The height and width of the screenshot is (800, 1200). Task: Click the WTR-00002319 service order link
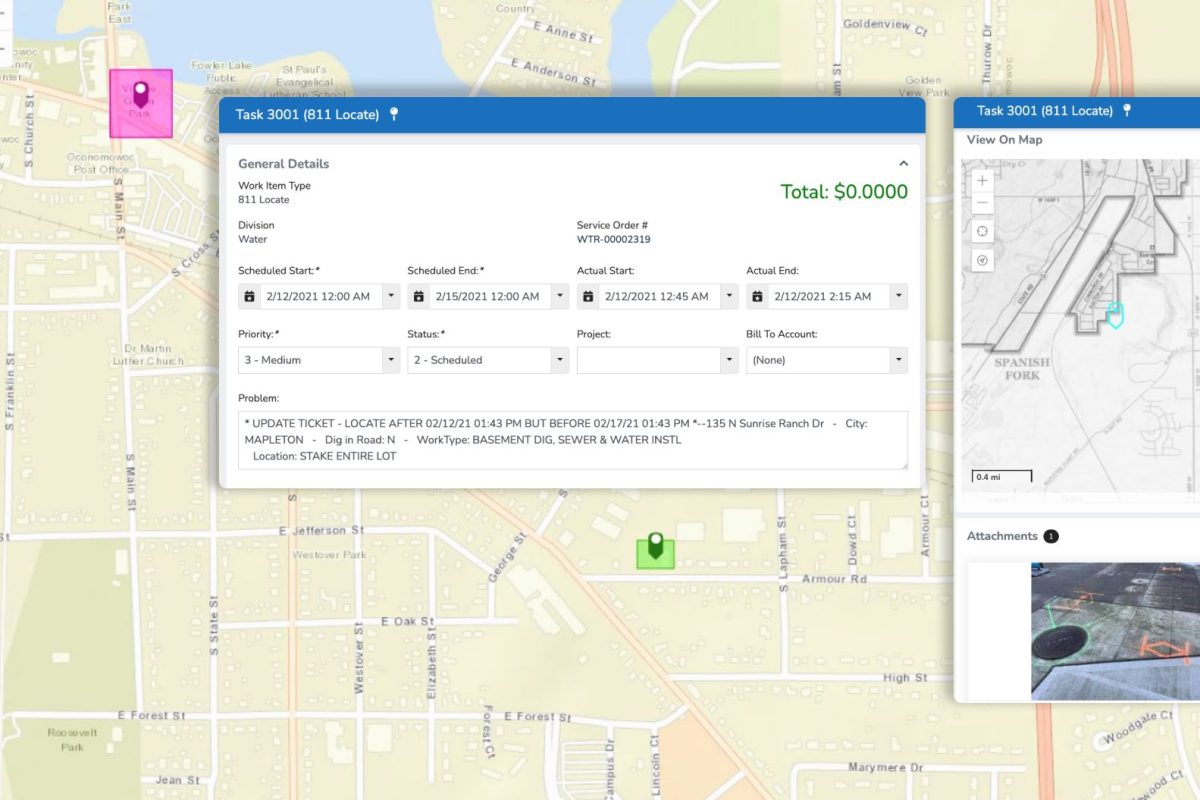[x=613, y=240]
